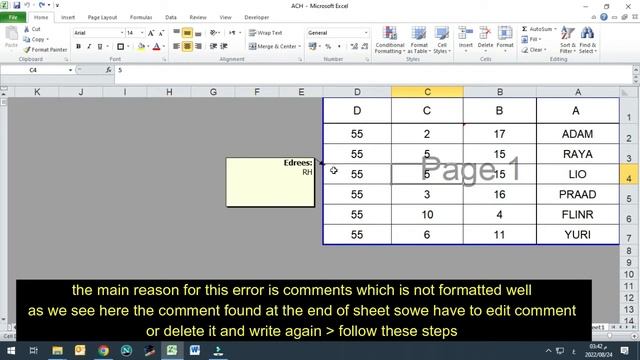Switch to the Data tab
Viewport: 640px width, 360px height.
point(171,18)
